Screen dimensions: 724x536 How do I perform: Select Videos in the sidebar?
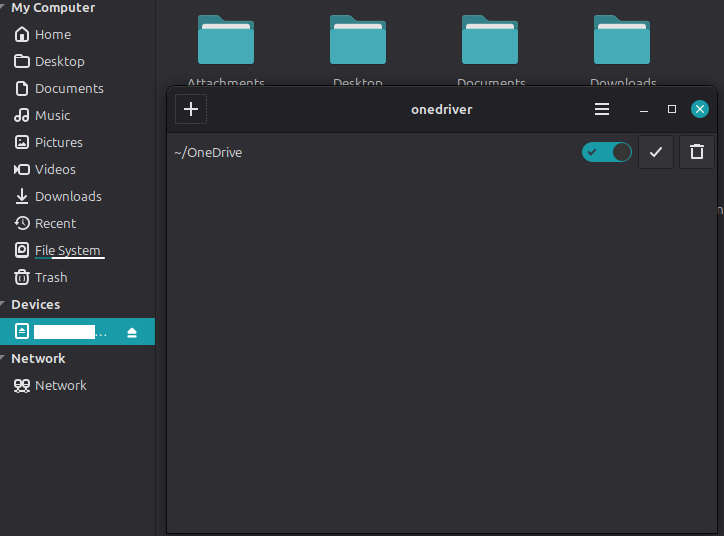coord(55,169)
